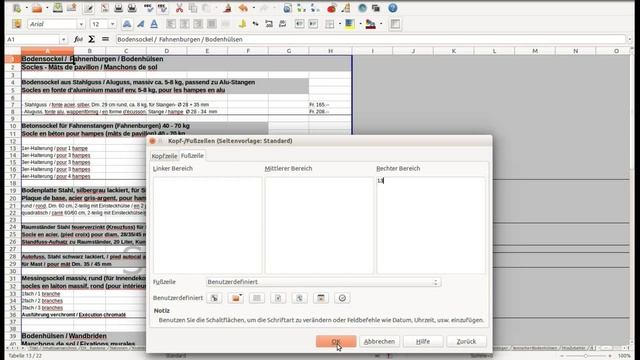640x360 pixels.
Task: Toggle italic formatting
Action: point(140,24)
